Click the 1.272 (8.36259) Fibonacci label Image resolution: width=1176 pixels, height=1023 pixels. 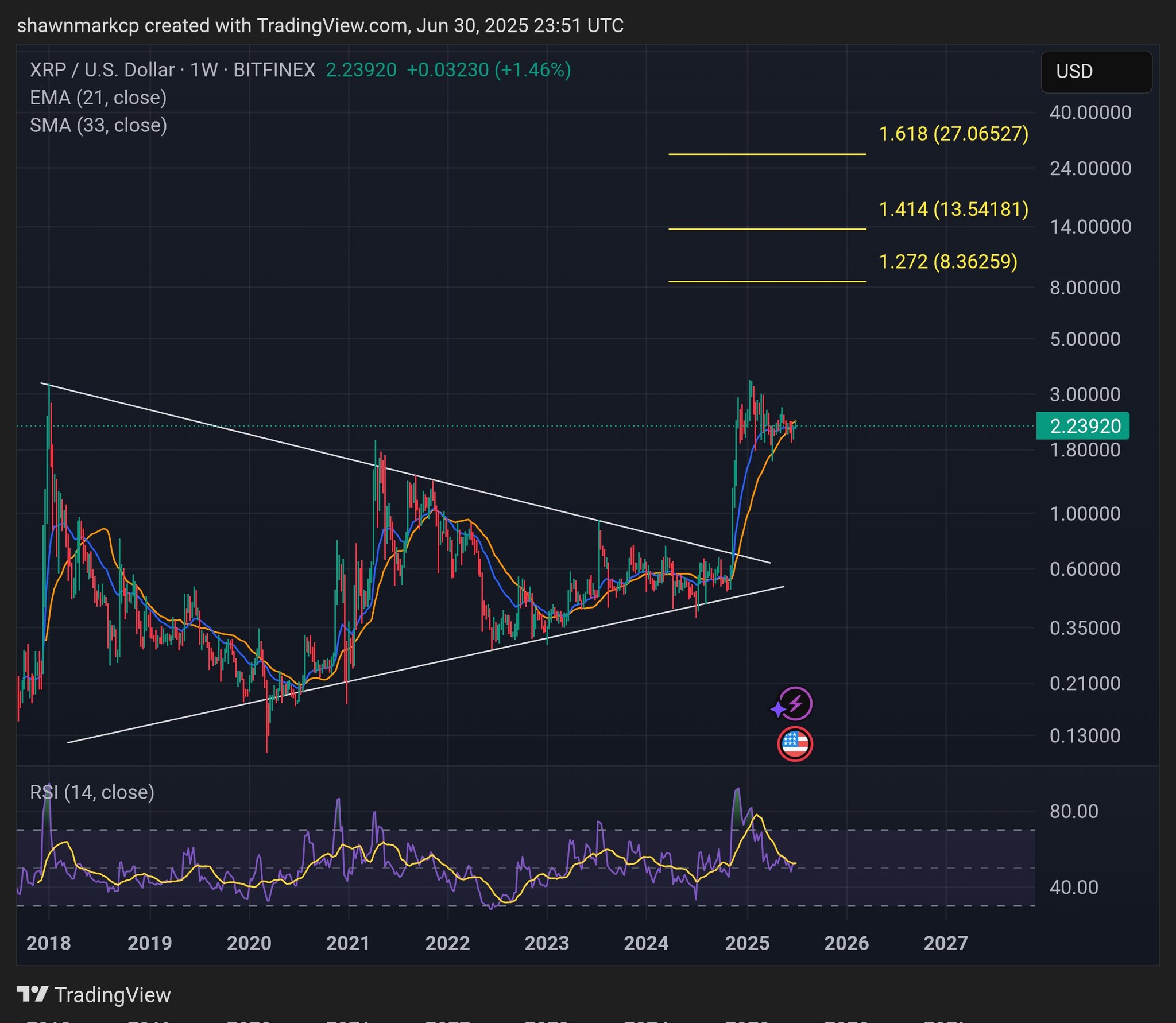(x=948, y=262)
